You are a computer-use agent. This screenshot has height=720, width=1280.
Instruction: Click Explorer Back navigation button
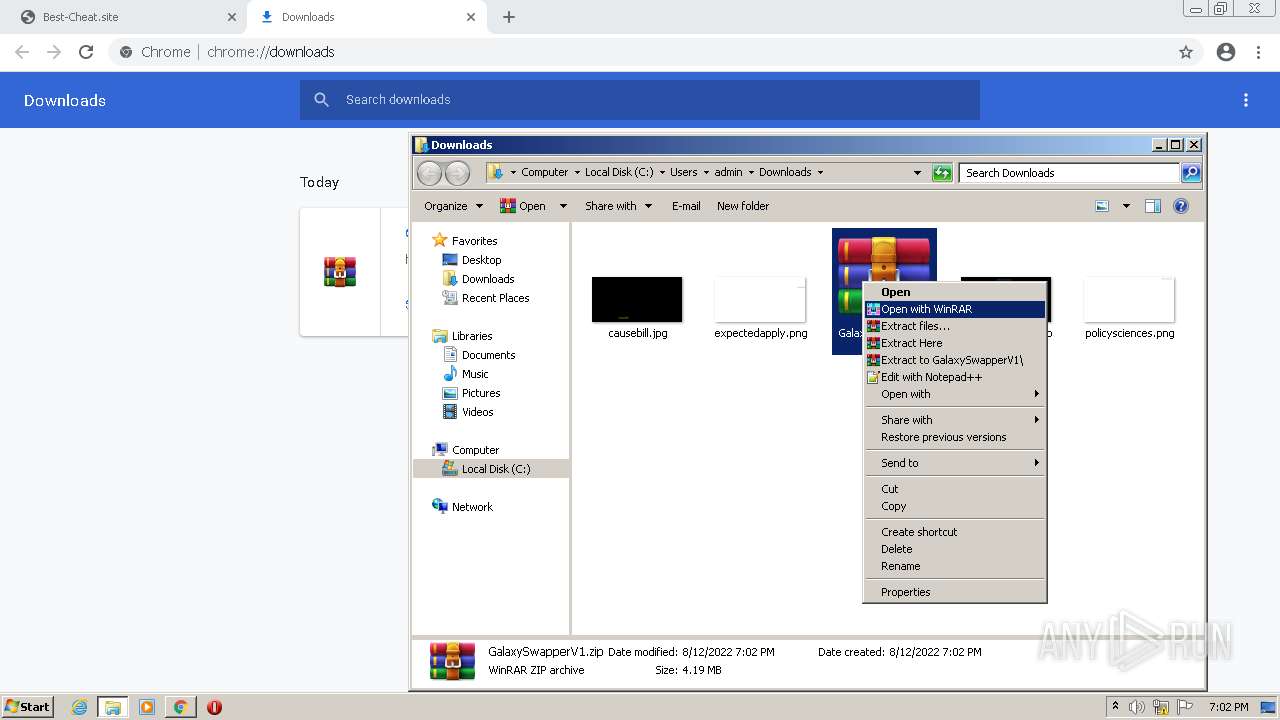429,173
